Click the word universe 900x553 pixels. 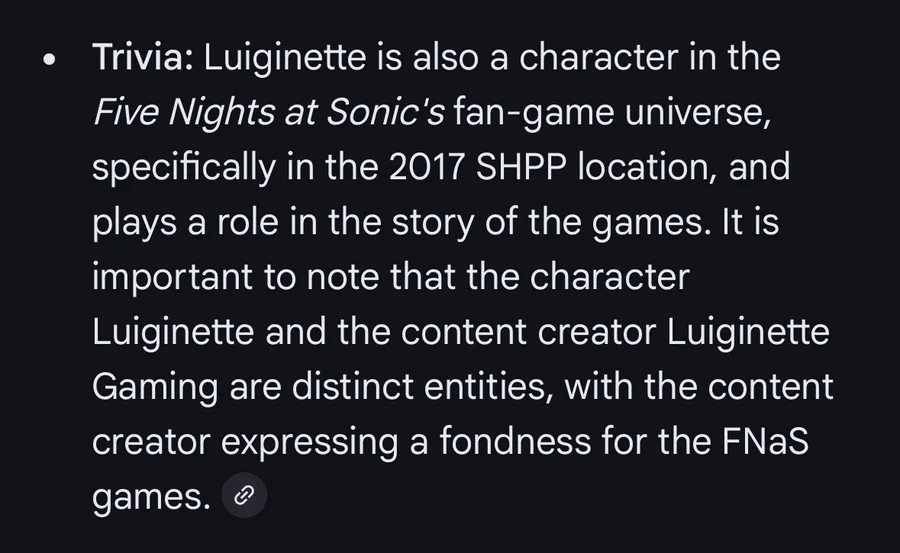pos(698,112)
